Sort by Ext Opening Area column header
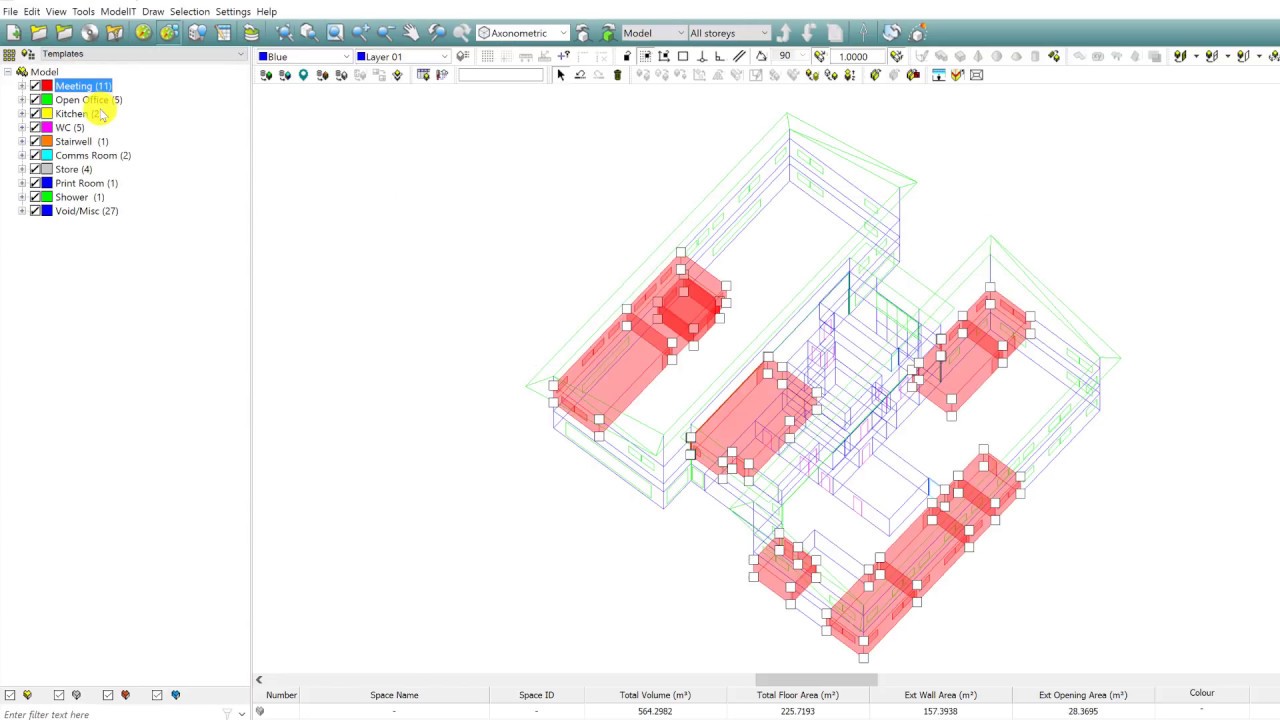The width and height of the screenshot is (1280, 720). tap(1083, 695)
